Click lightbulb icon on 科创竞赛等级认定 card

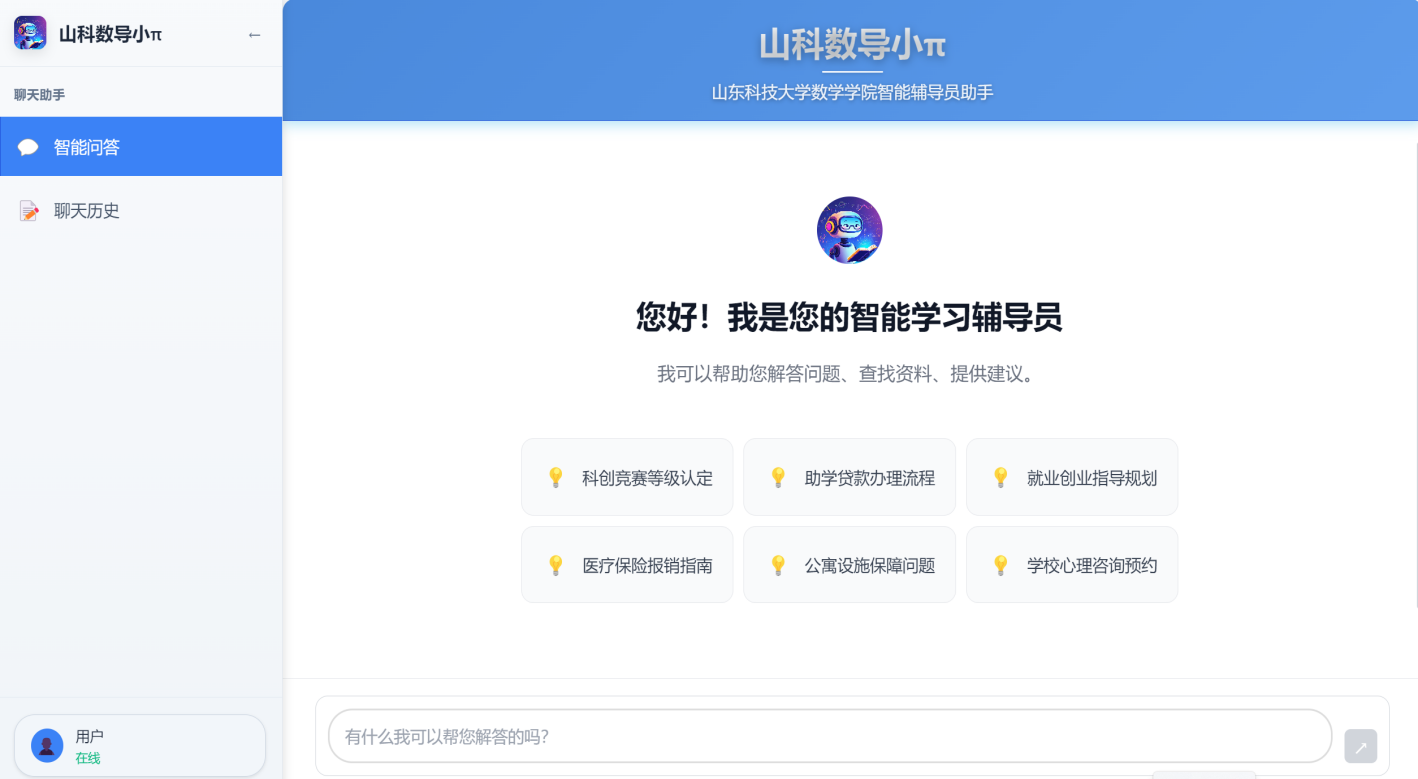click(556, 477)
